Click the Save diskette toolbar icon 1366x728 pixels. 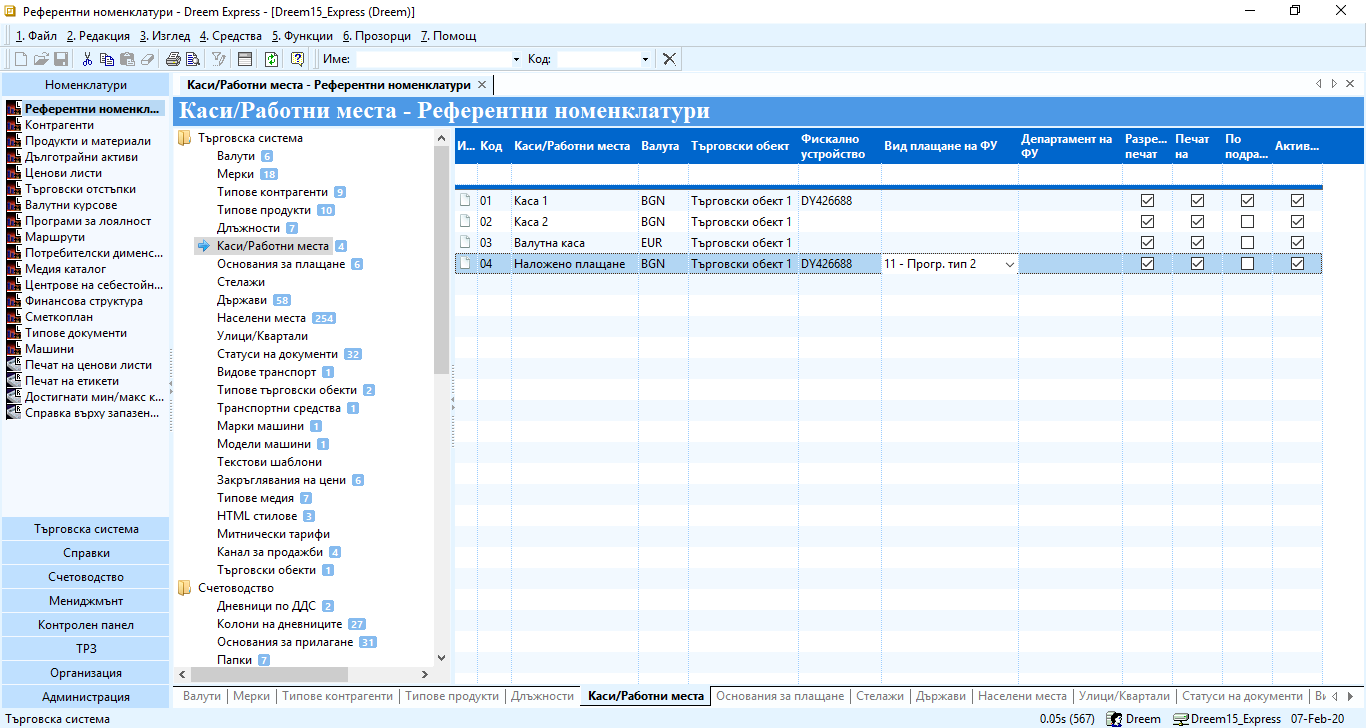click(x=61, y=59)
